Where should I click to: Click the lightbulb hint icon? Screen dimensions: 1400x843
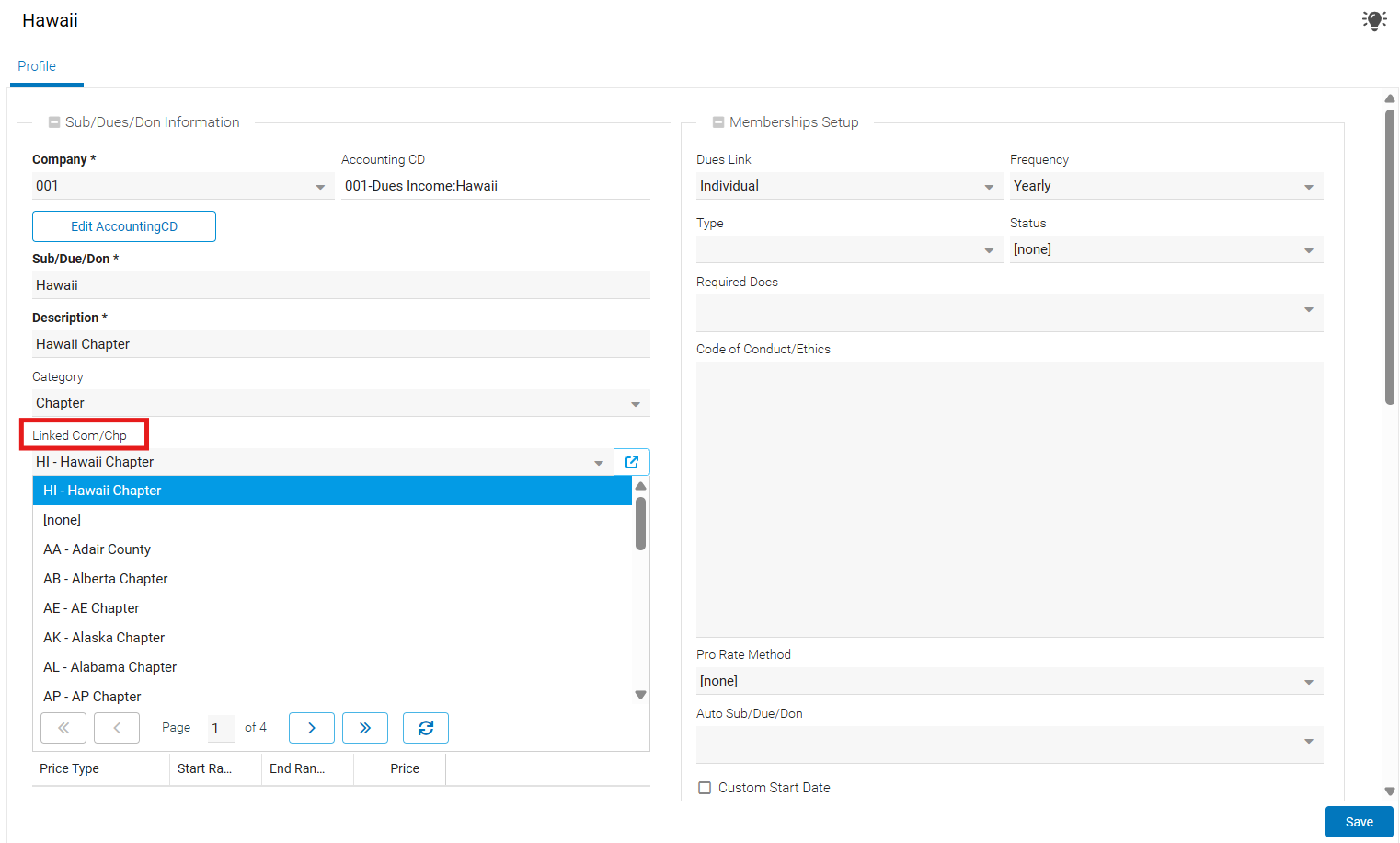coord(1374,20)
